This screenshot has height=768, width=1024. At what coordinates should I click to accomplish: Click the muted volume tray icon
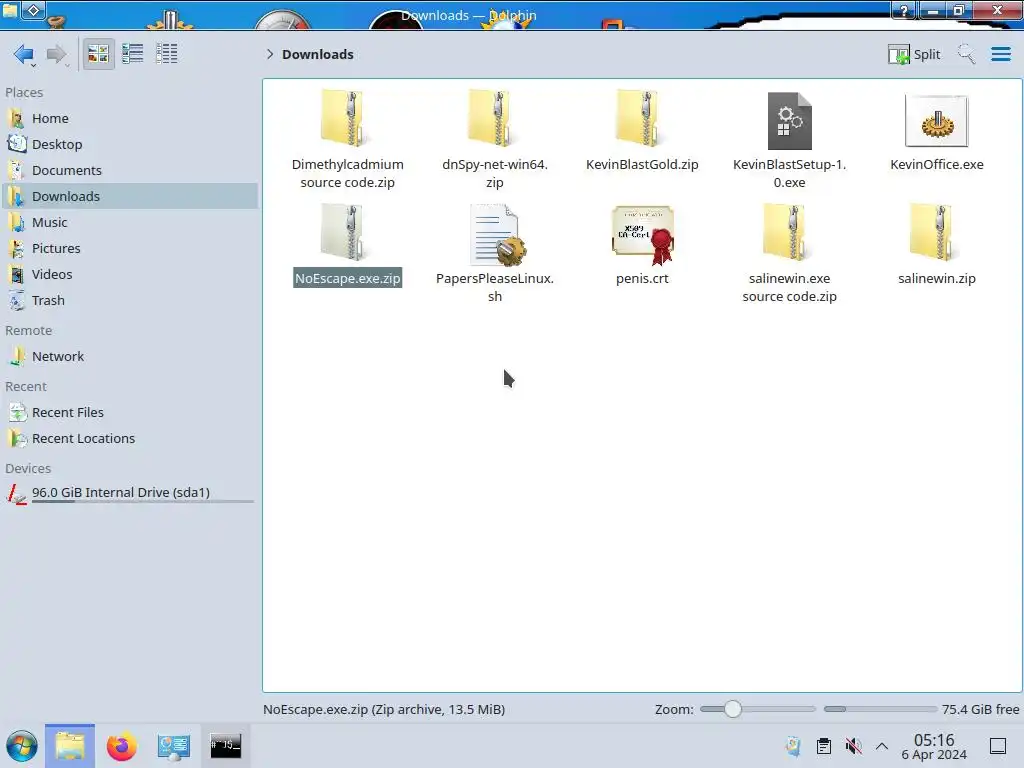click(853, 746)
